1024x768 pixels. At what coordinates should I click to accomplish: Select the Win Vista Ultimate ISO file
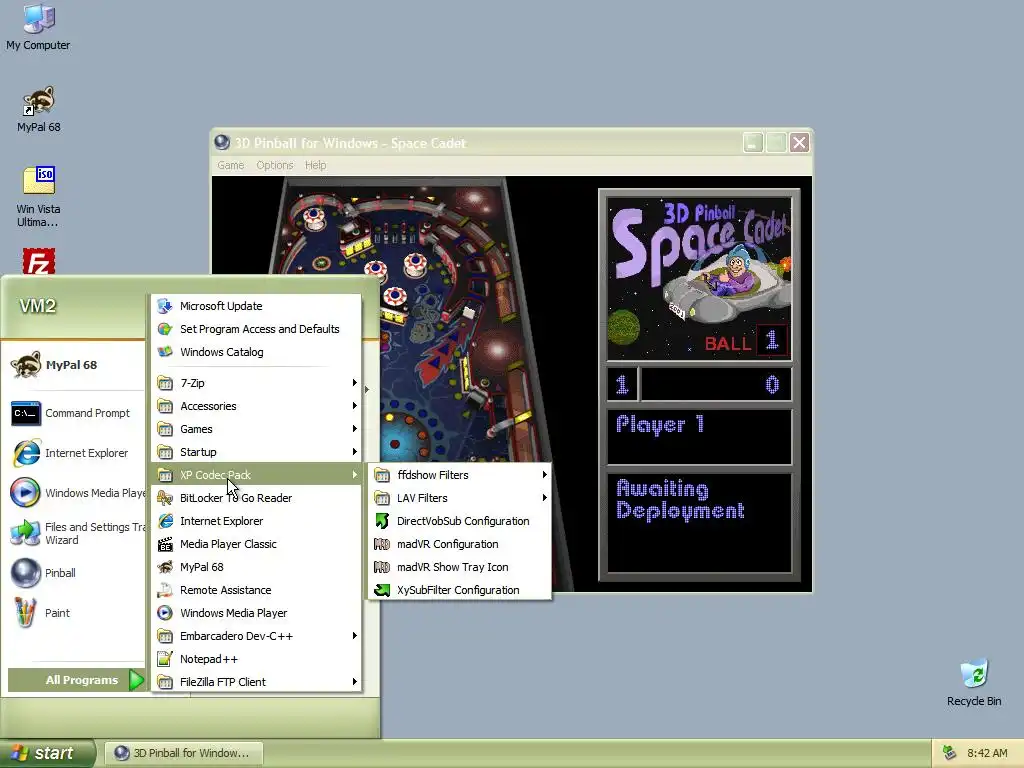[38, 196]
